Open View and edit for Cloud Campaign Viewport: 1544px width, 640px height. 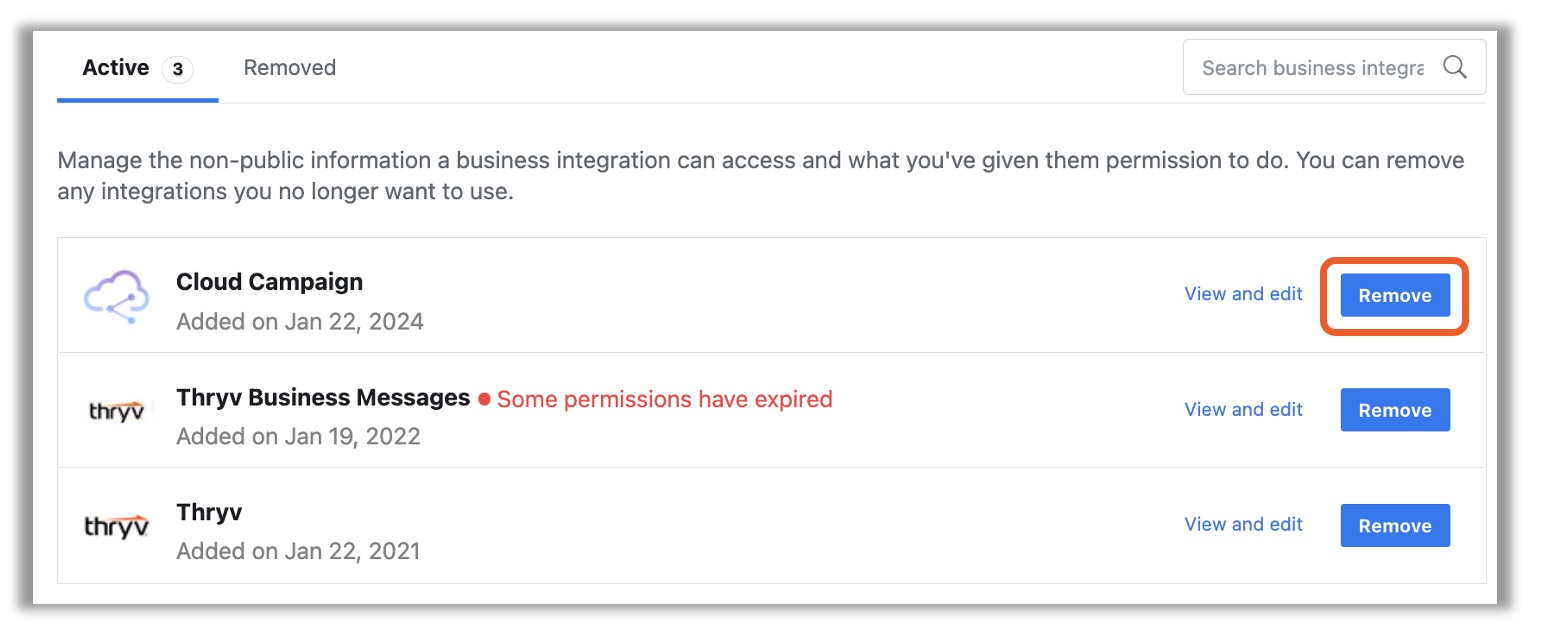1243,294
